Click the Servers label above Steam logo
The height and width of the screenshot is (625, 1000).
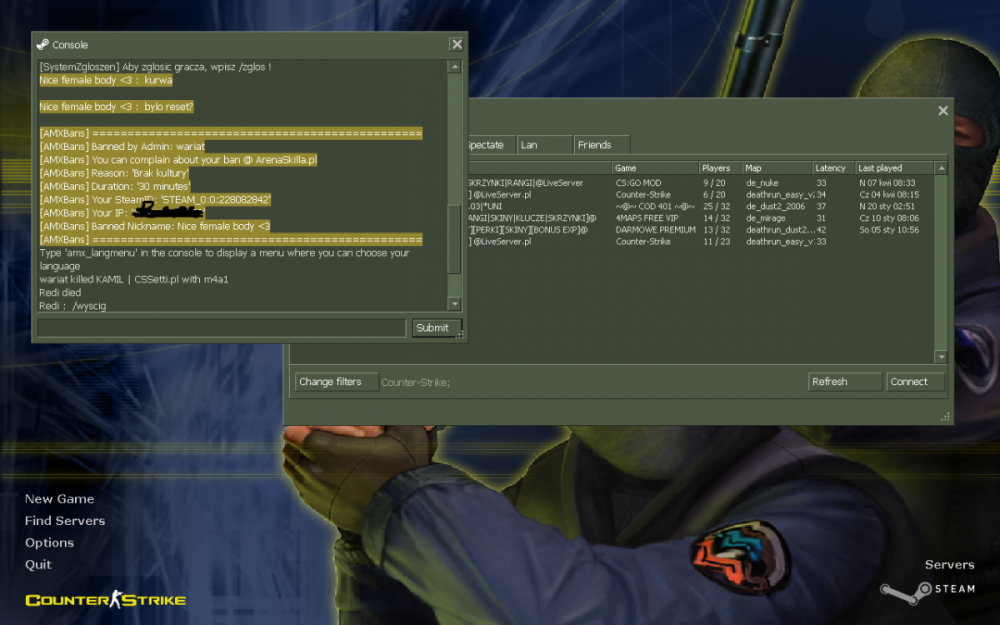click(950, 564)
